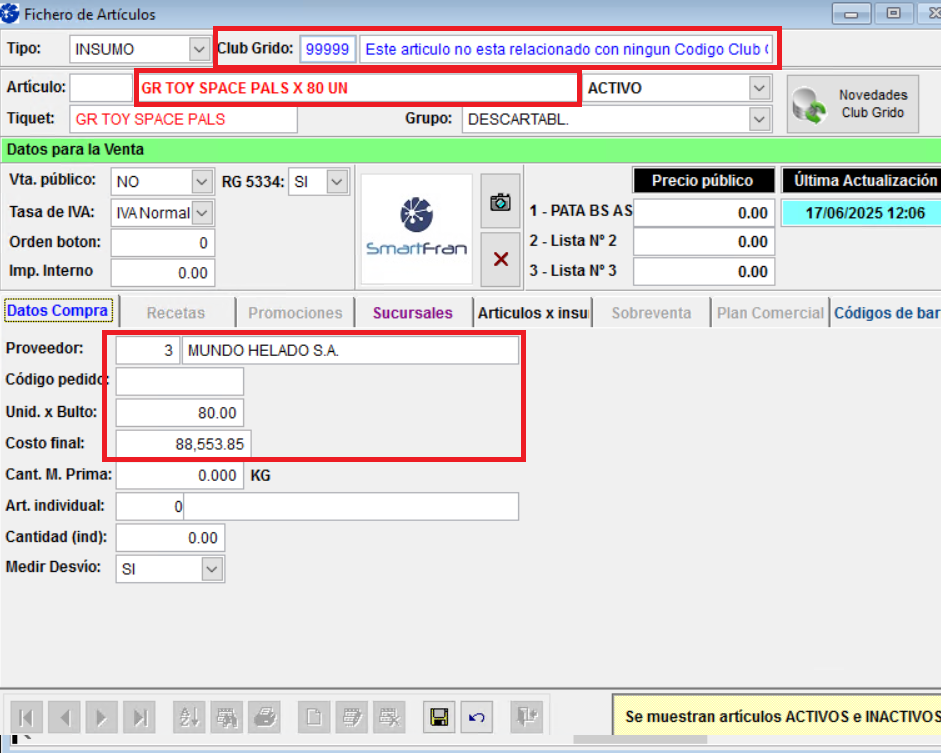Click the Código pedido input field
This screenshot has width=941, height=753.
pyautogui.click(x=180, y=381)
